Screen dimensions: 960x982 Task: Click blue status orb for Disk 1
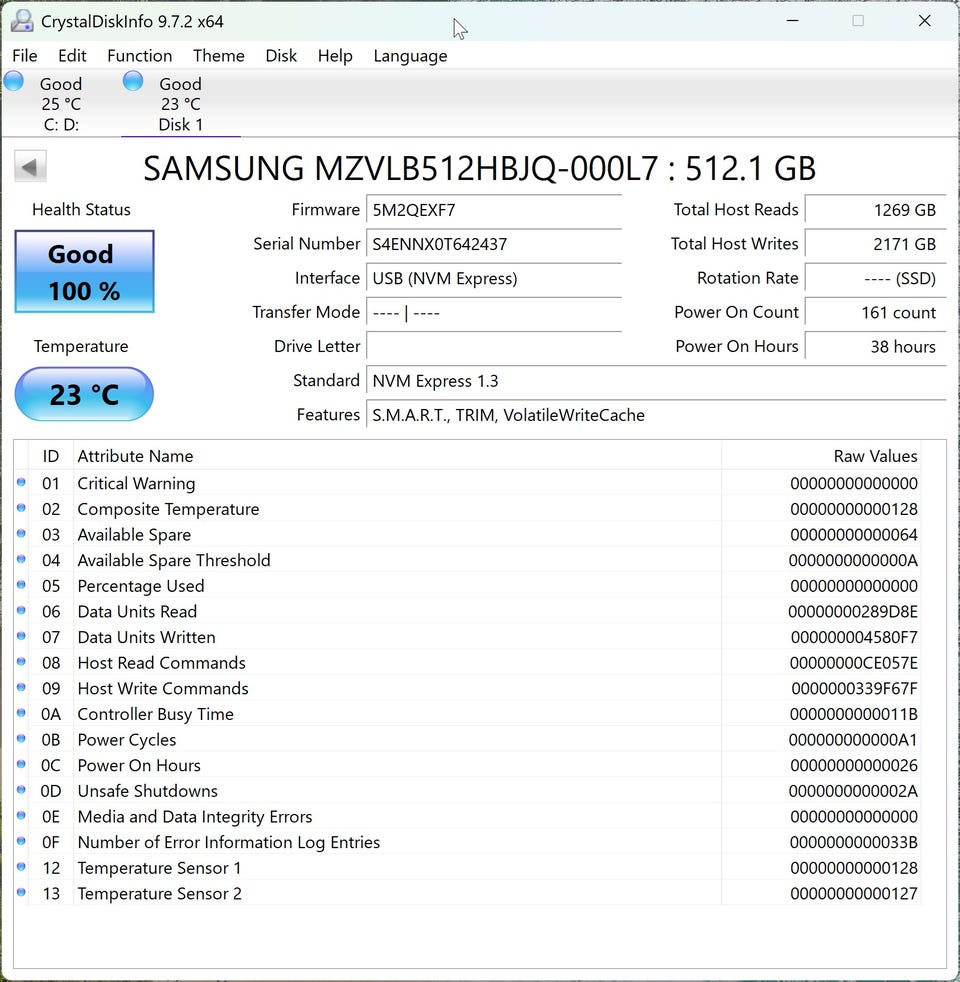pyautogui.click(x=133, y=82)
